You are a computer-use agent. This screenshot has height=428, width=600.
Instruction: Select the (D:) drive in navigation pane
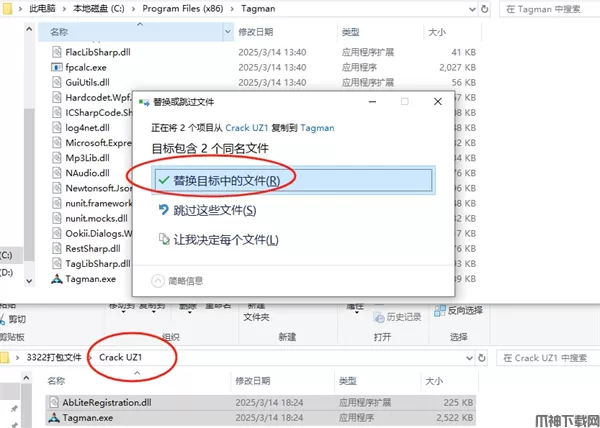pos(7,272)
